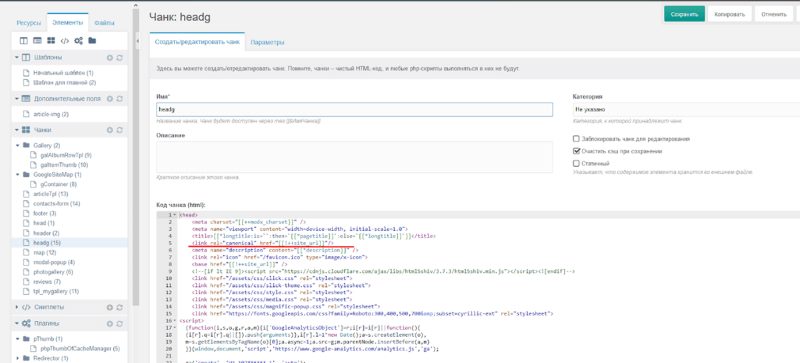Image resolution: width=800 pixels, height=363 pixels.
Task: Toggle Очистить кэш при сохранении checkbox
Action: point(577,151)
